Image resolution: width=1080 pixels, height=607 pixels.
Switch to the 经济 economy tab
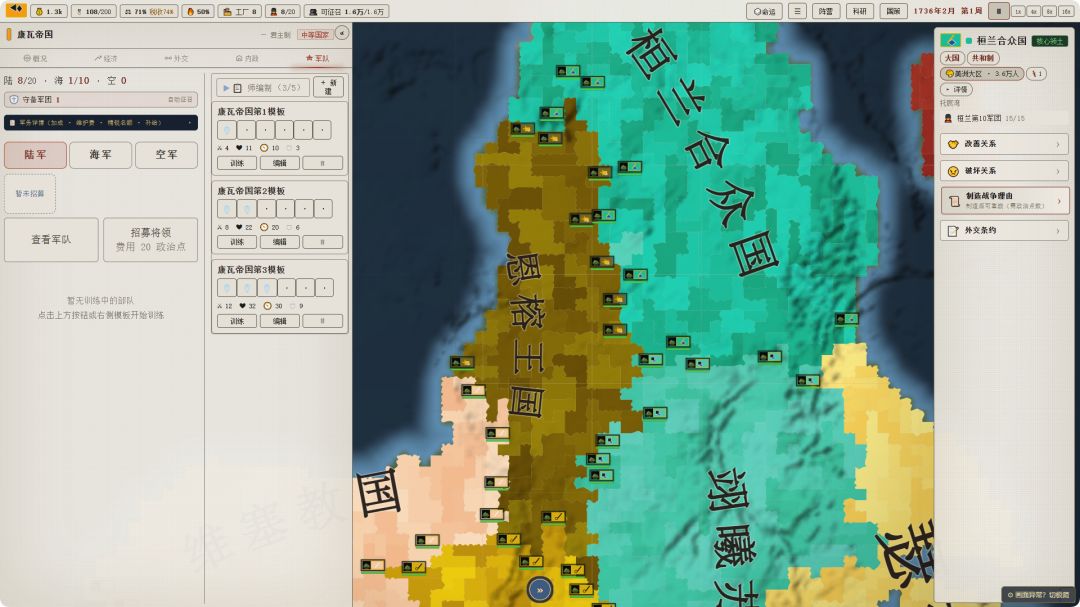106,59
